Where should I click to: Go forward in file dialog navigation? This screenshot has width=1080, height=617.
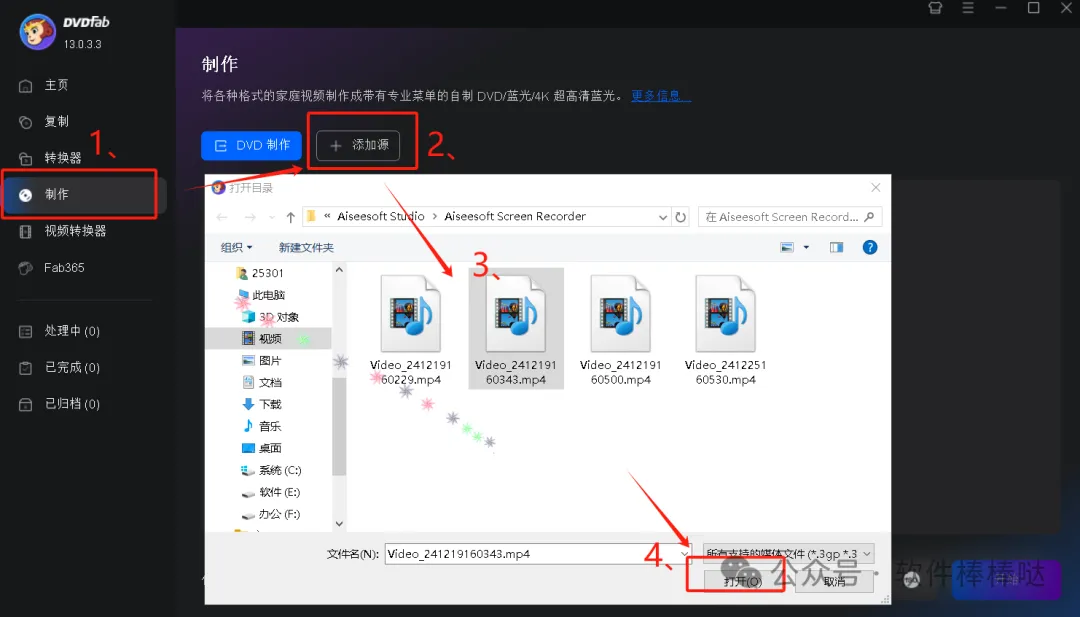(250, 217)
